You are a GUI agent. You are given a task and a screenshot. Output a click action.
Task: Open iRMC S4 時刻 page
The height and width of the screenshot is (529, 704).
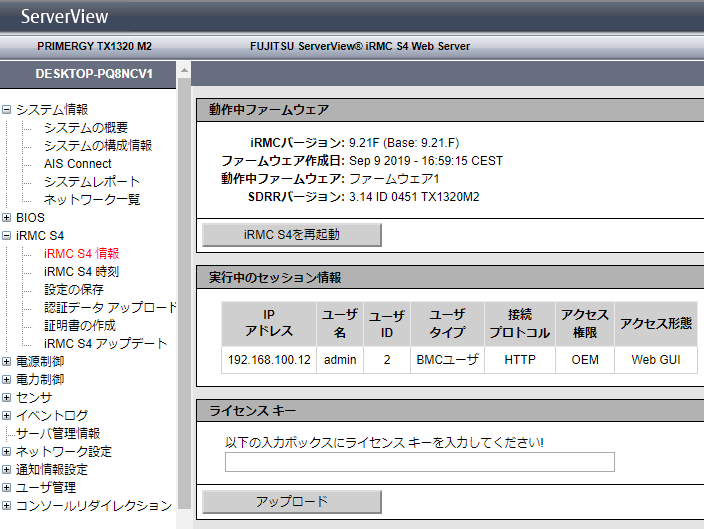pos(81,272)
